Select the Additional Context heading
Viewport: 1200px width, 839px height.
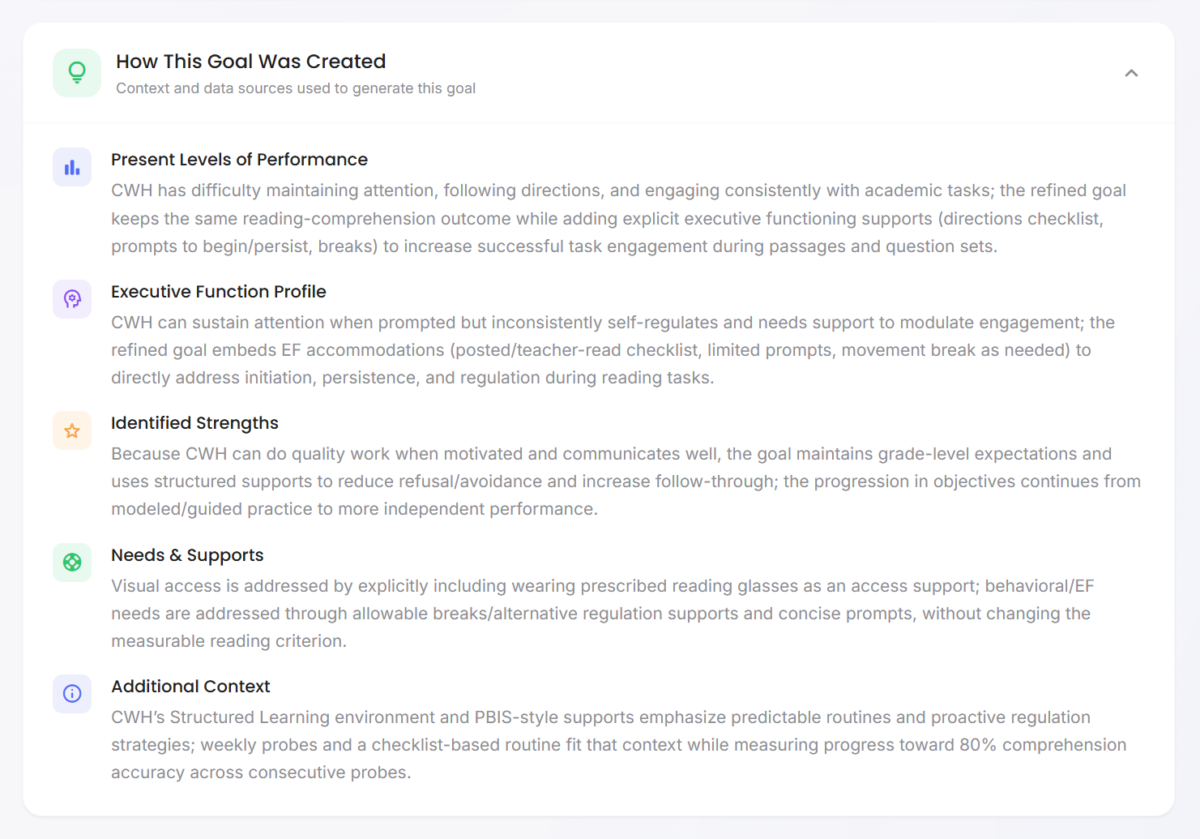pos(190,686)
